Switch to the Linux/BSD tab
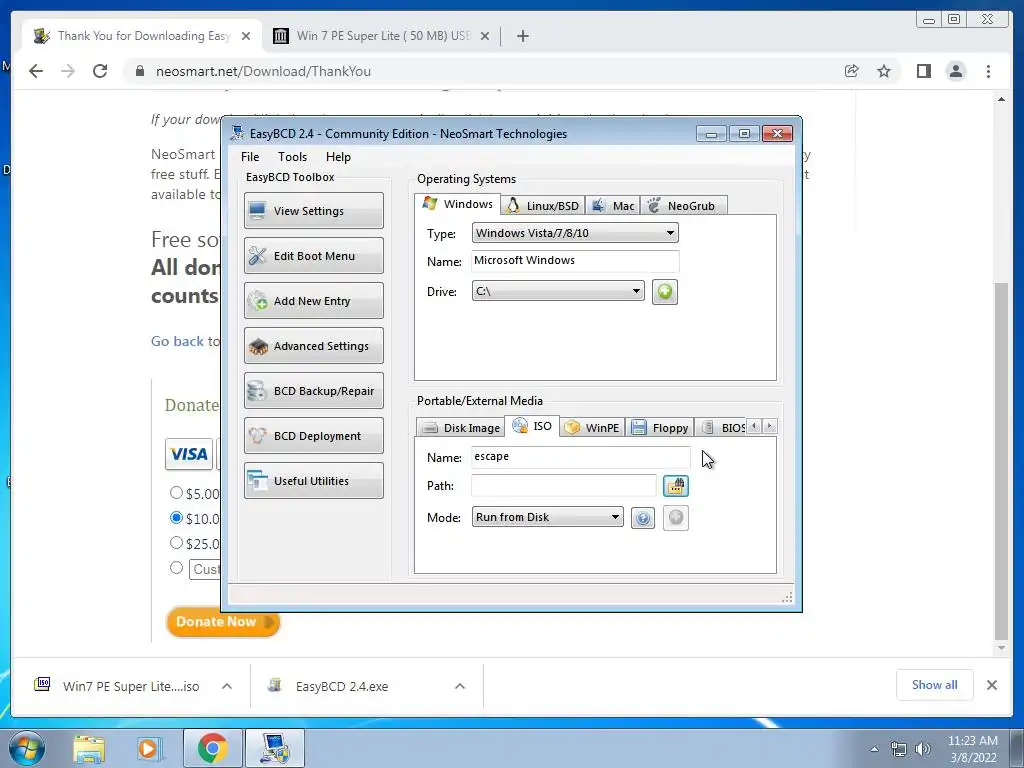 click(x=543, y=206)
